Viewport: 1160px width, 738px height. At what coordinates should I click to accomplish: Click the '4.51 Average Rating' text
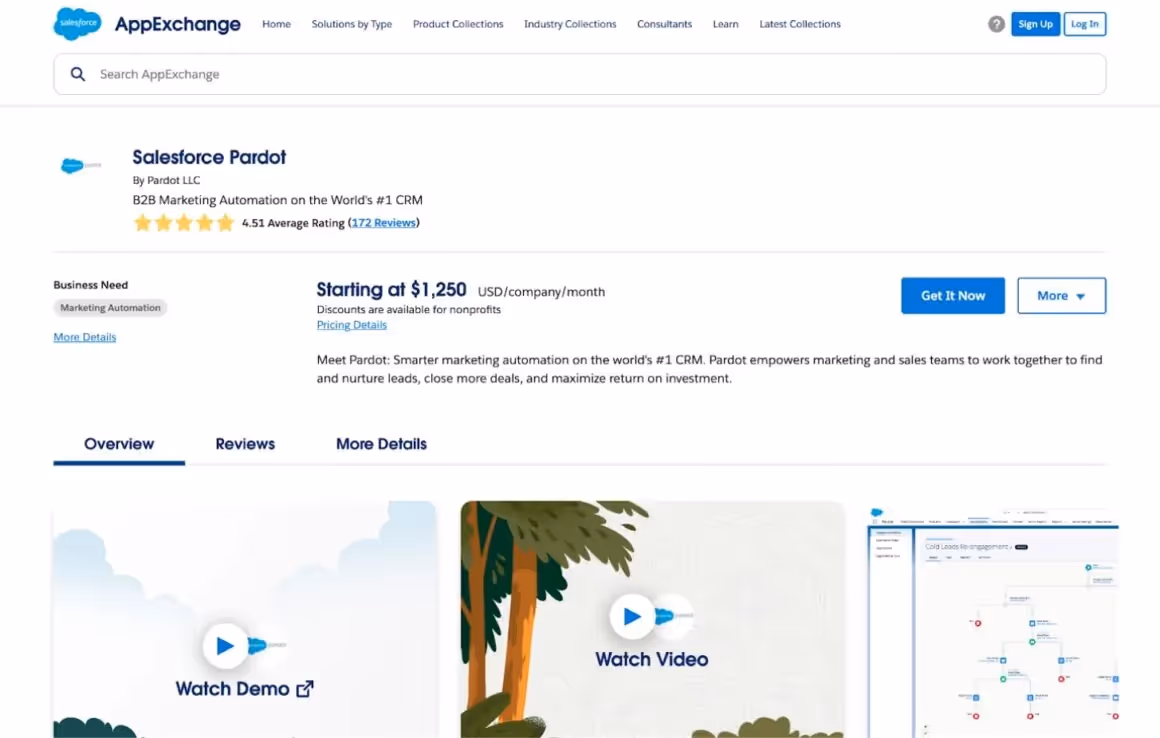[293, 223]
